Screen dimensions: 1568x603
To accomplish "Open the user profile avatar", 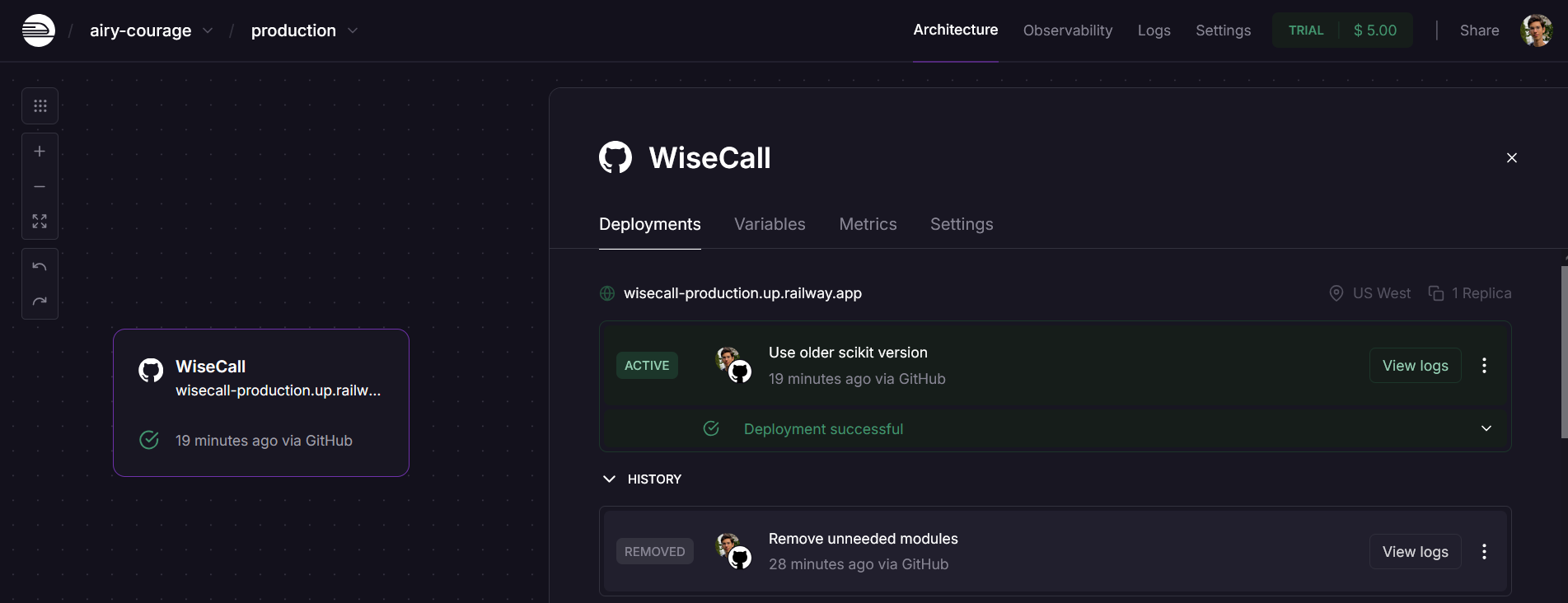I will (x=1537, y=30).
